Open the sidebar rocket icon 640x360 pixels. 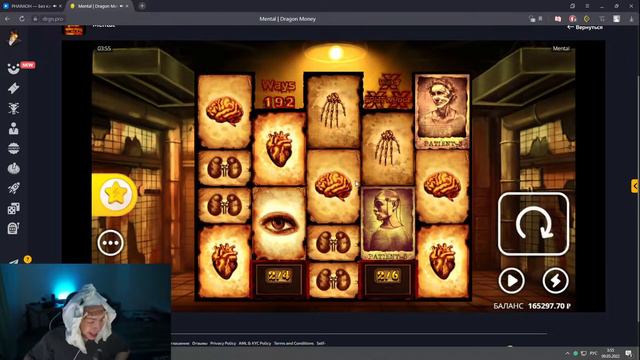click(13, 188)
